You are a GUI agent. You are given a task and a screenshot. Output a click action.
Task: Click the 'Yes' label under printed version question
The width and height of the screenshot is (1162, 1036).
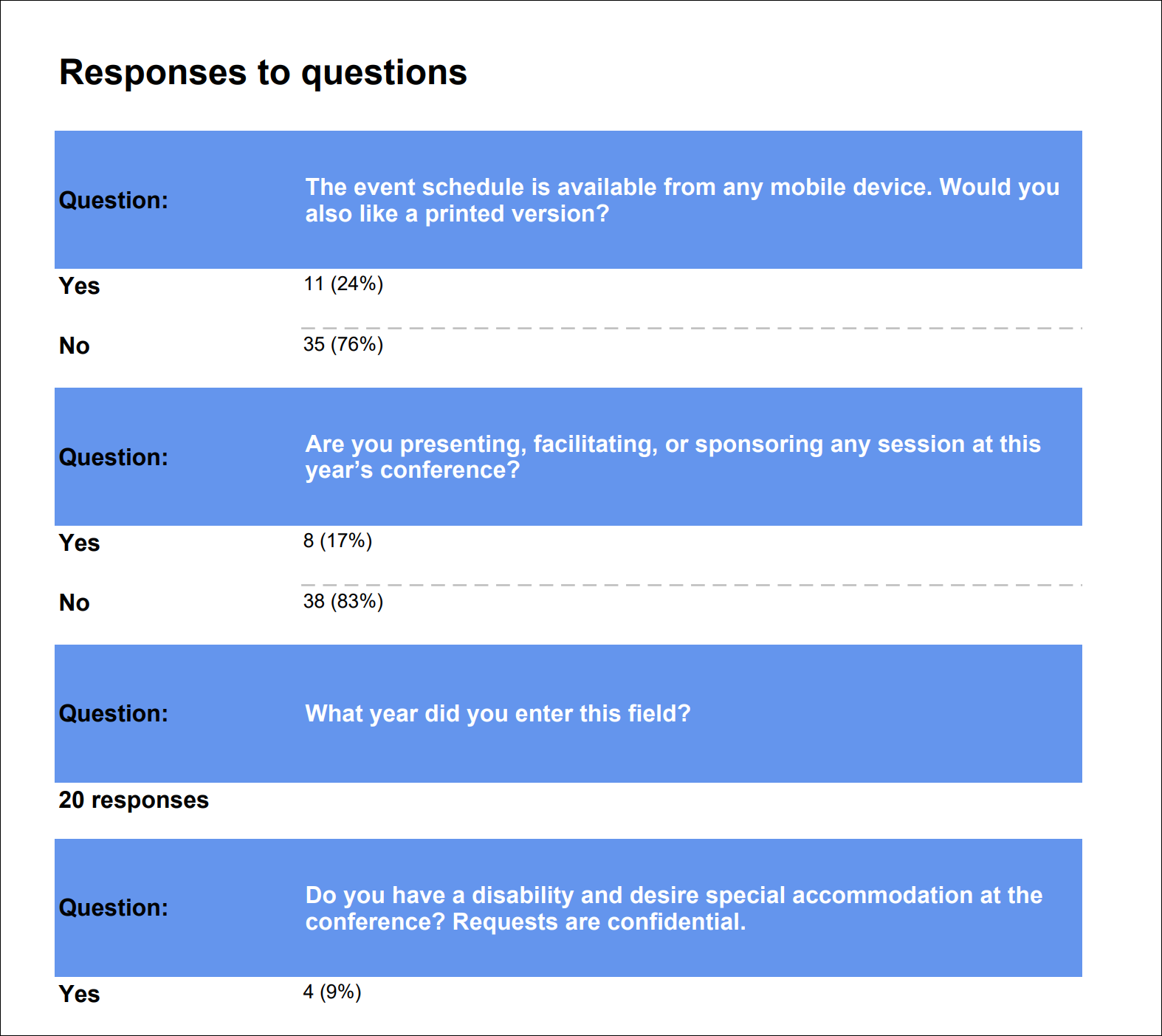coord(79,286)
